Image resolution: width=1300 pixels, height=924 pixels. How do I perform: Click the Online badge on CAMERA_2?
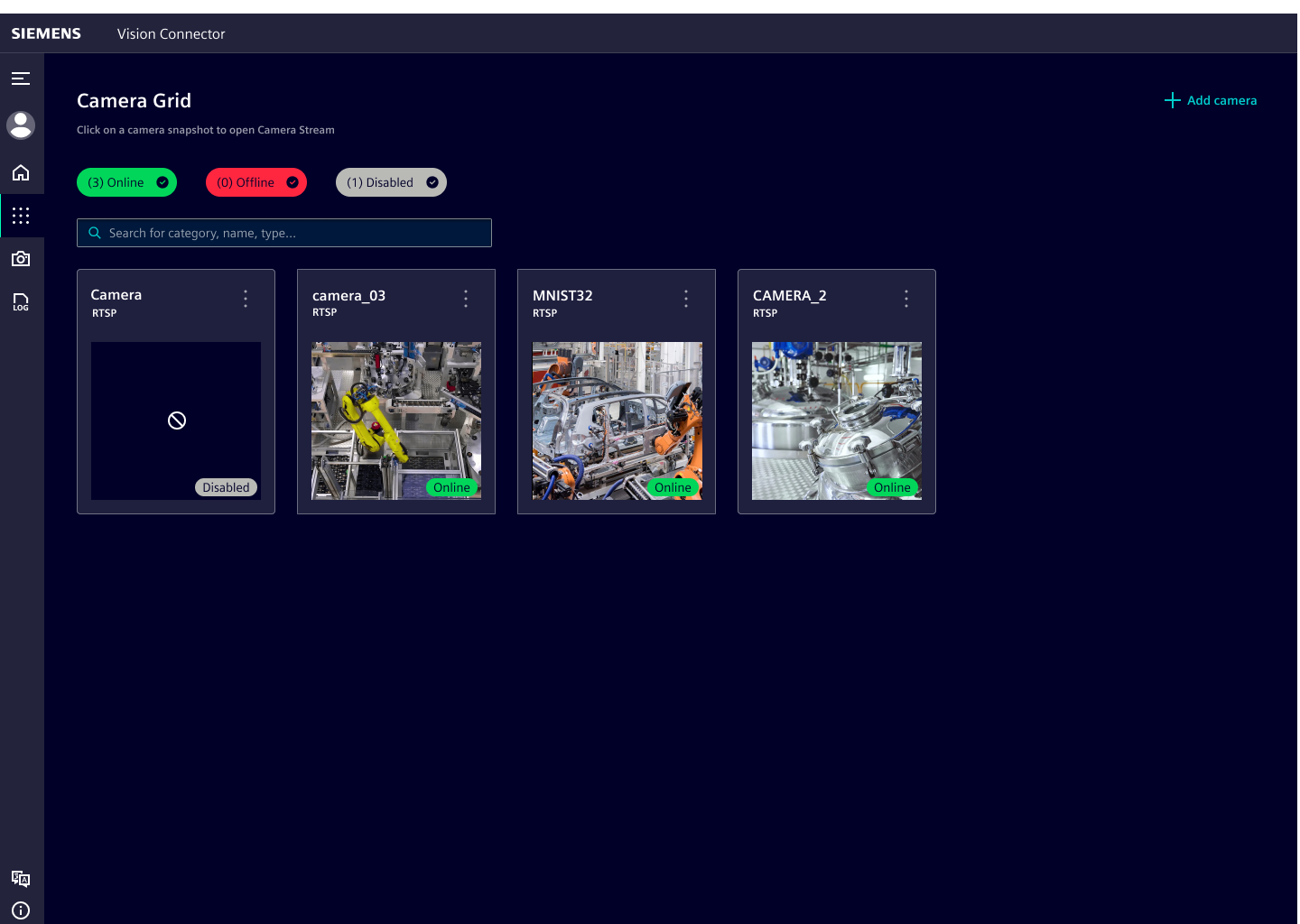click(892, 487)
